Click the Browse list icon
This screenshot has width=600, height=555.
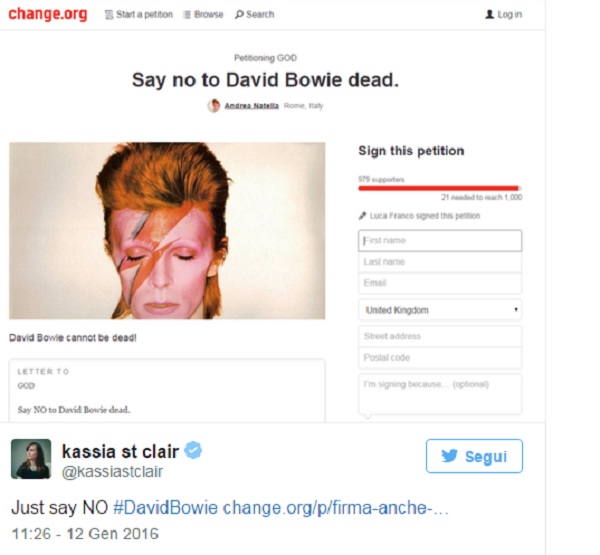[187, 15]
